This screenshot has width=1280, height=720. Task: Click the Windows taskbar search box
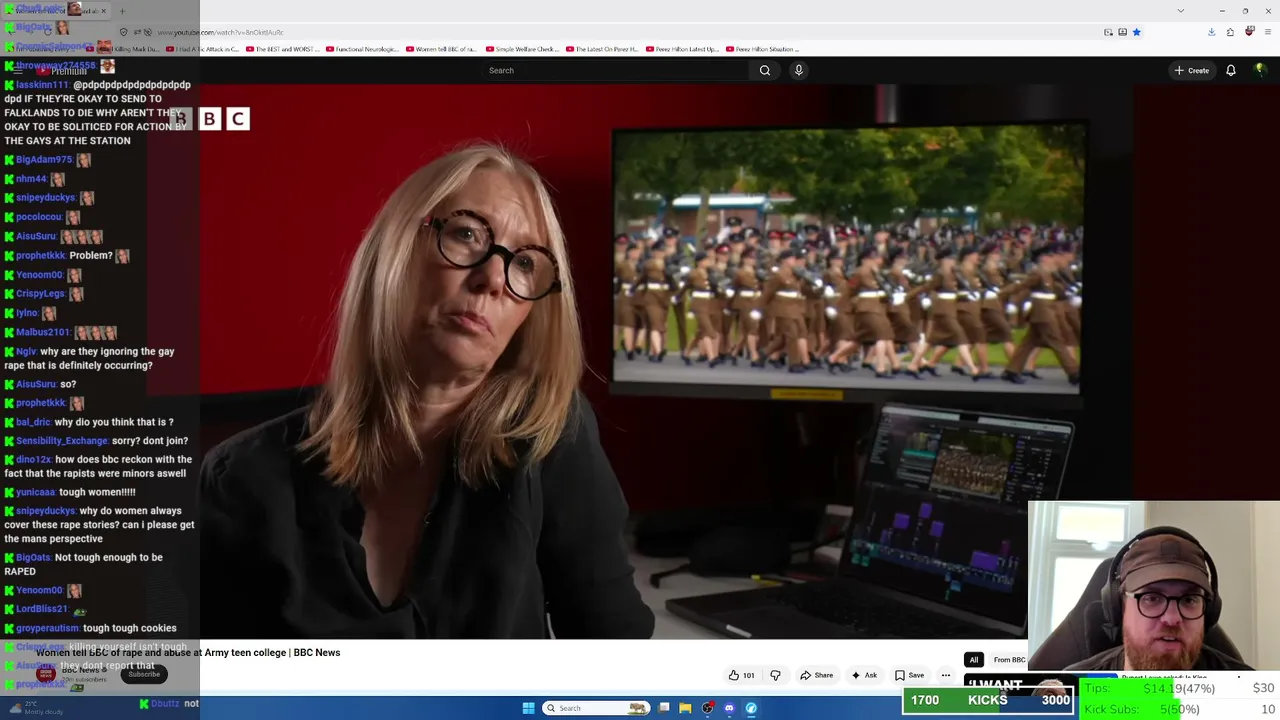[x=595, y=708]
